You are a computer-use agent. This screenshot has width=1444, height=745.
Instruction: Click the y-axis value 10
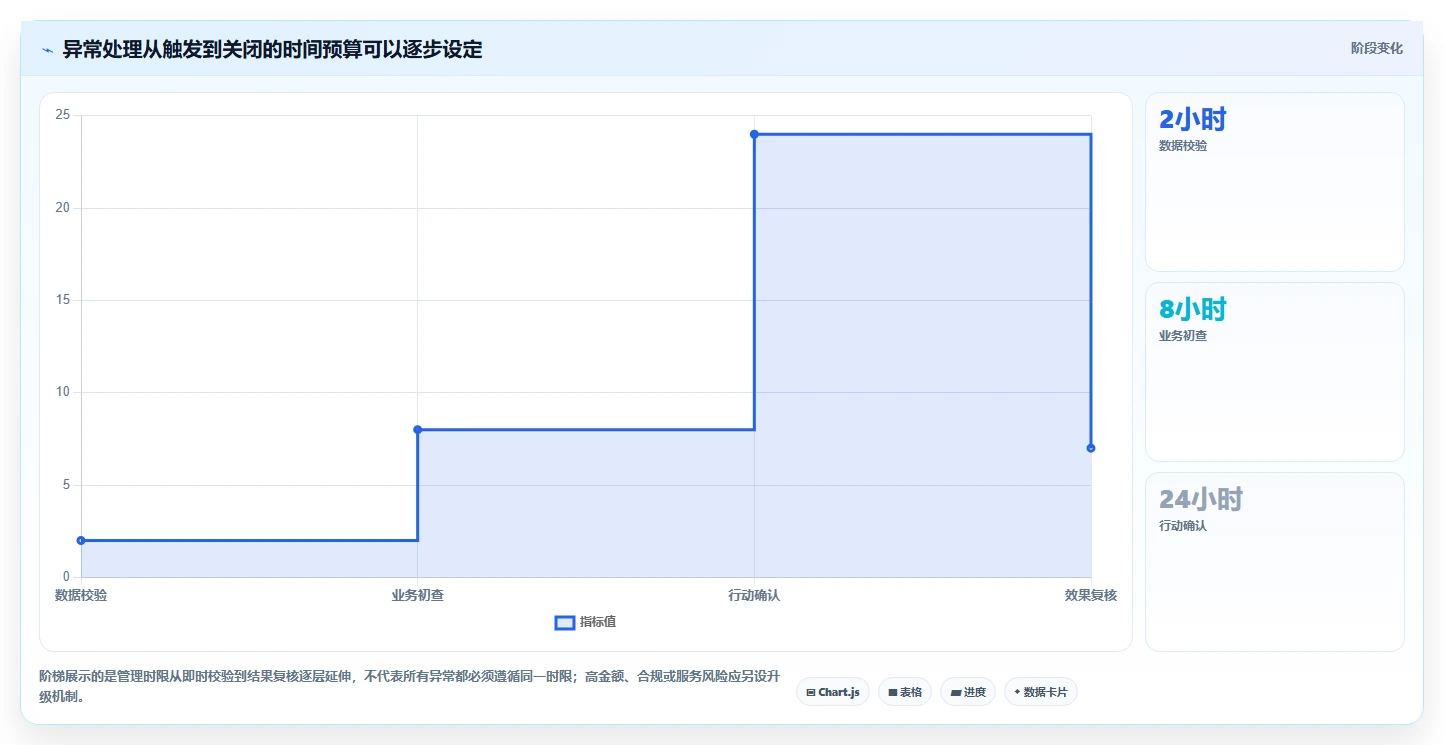(x=62, y=392)
